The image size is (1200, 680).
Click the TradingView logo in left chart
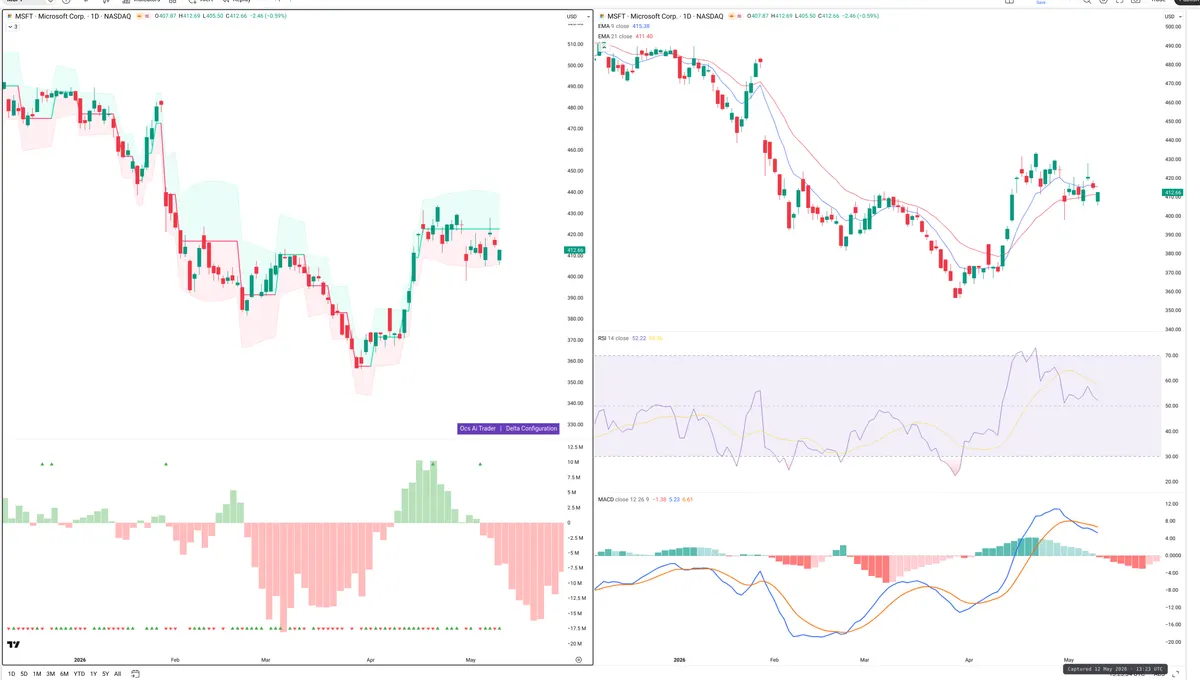coord(14,645)
